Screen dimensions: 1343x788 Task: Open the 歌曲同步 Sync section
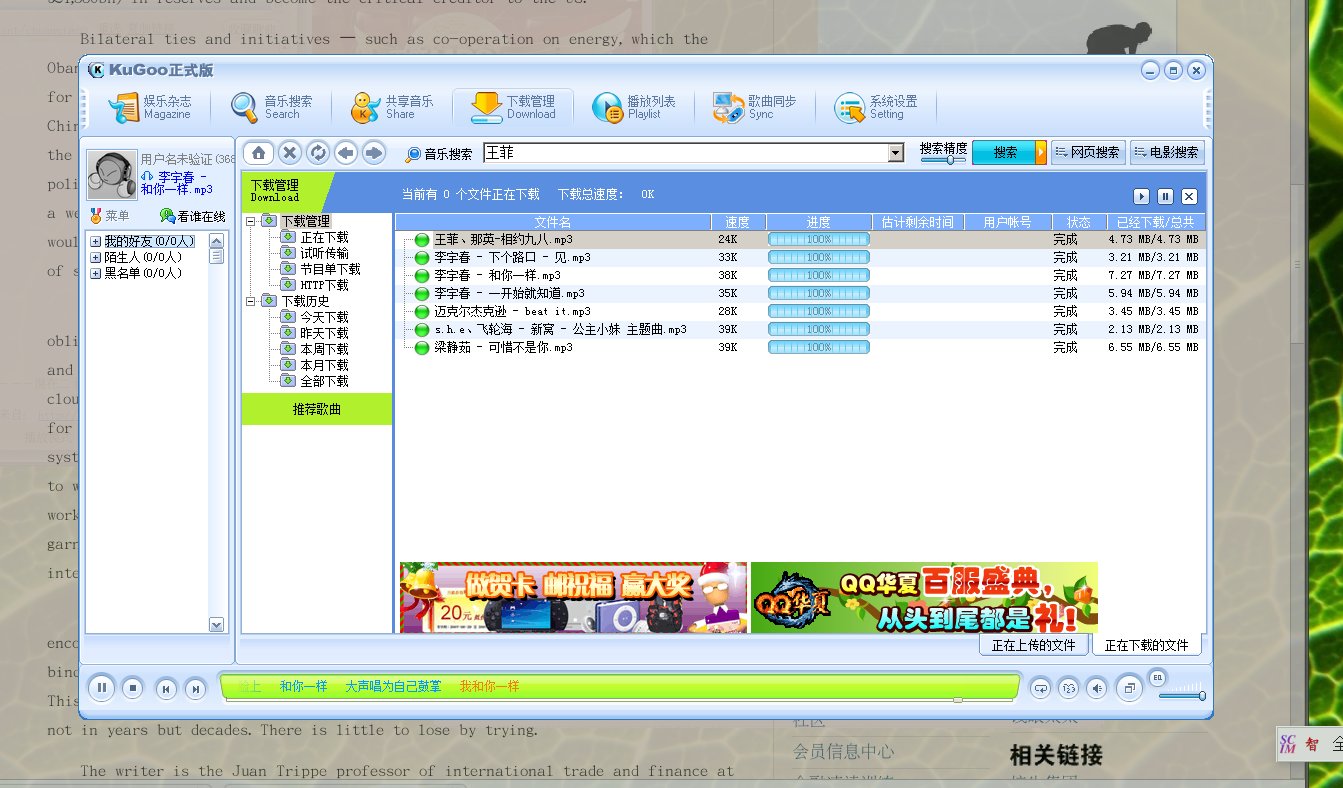[755, 107]
